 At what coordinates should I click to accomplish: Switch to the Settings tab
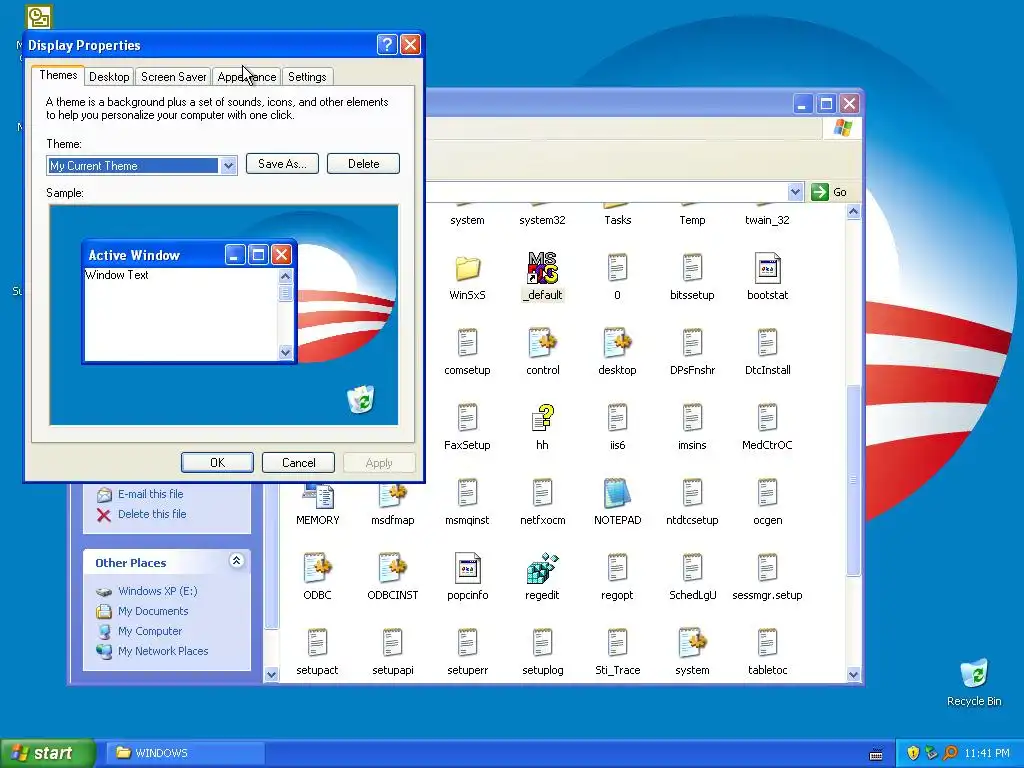pos(307,77)
